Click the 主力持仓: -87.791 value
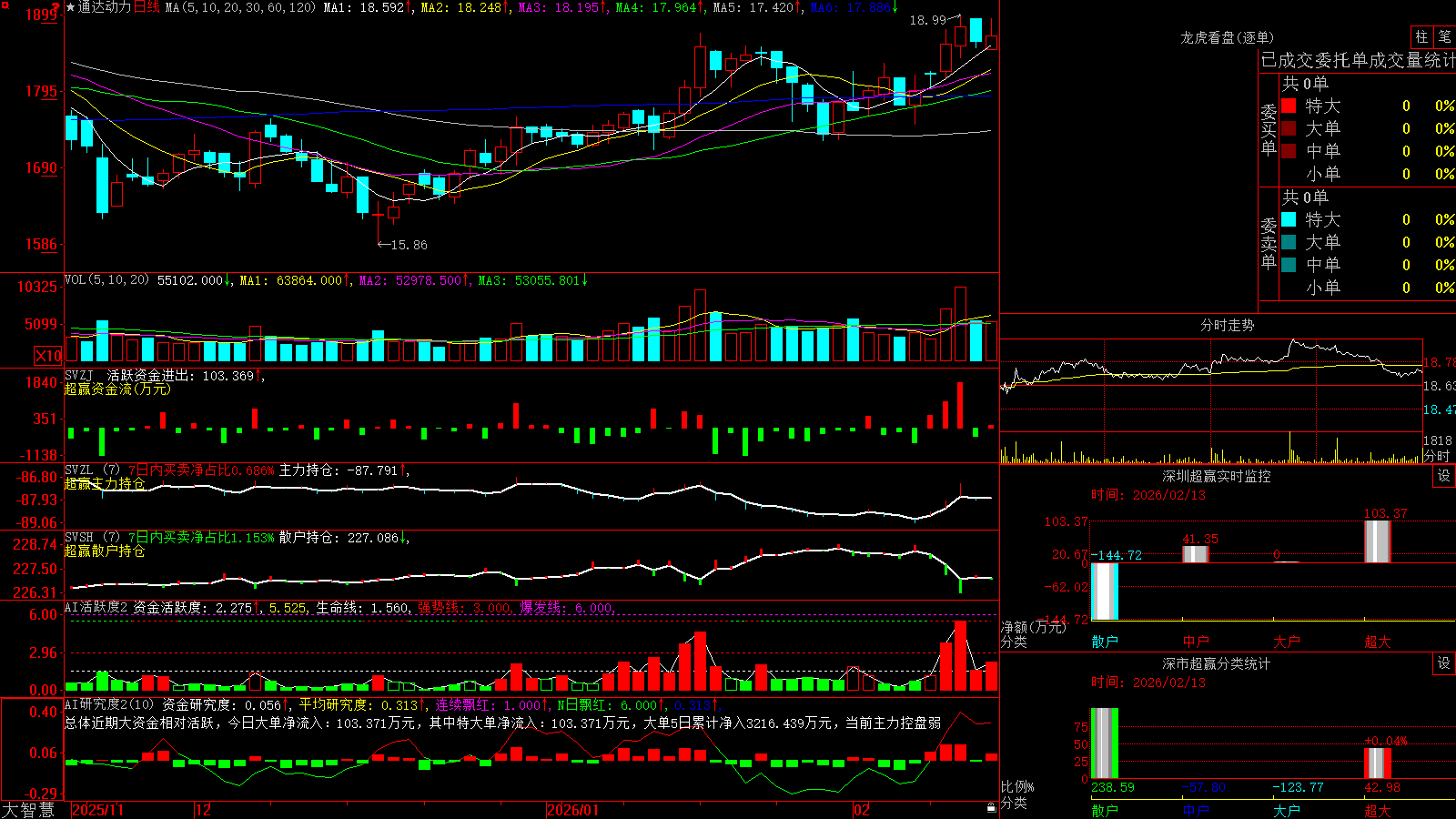 339,470
